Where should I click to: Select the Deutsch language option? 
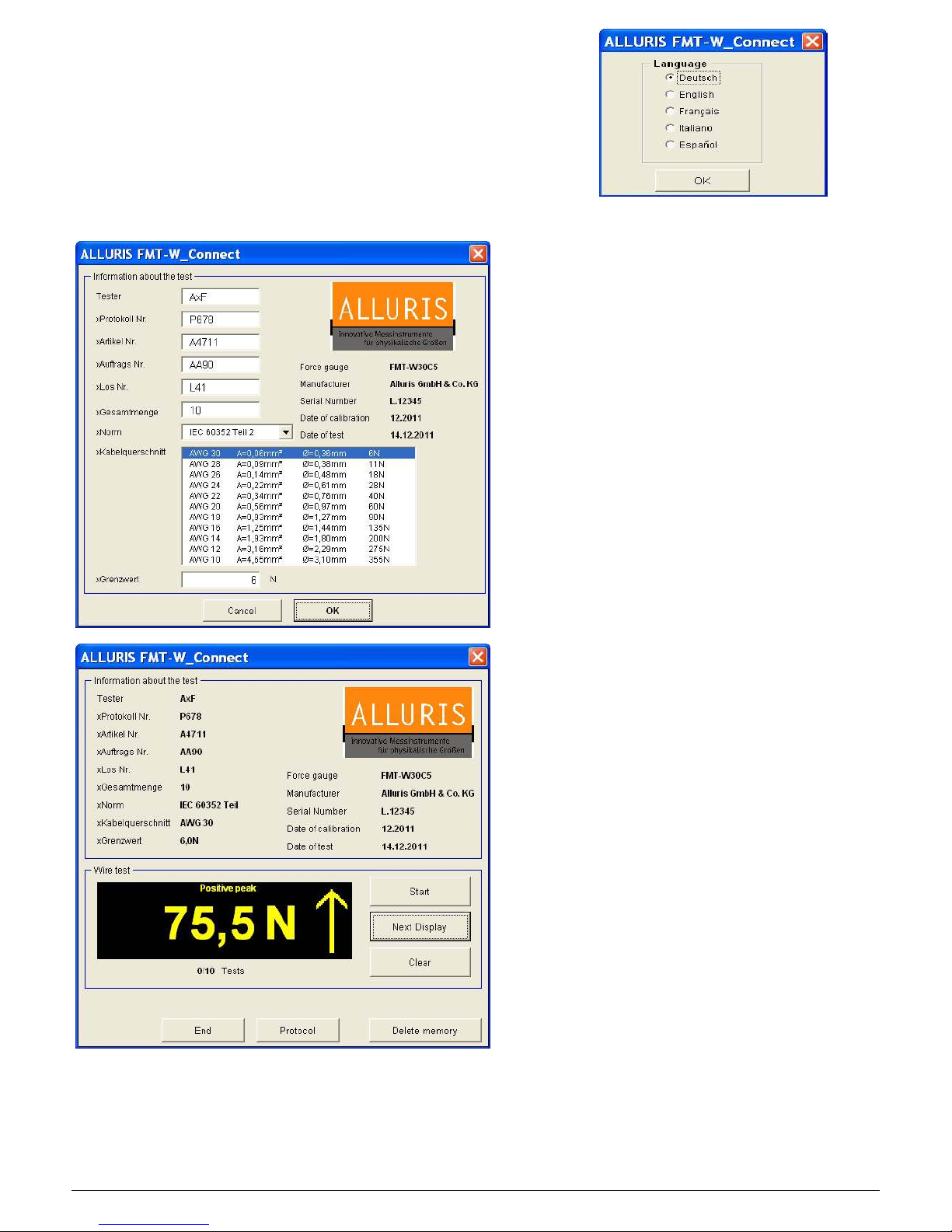692,78
